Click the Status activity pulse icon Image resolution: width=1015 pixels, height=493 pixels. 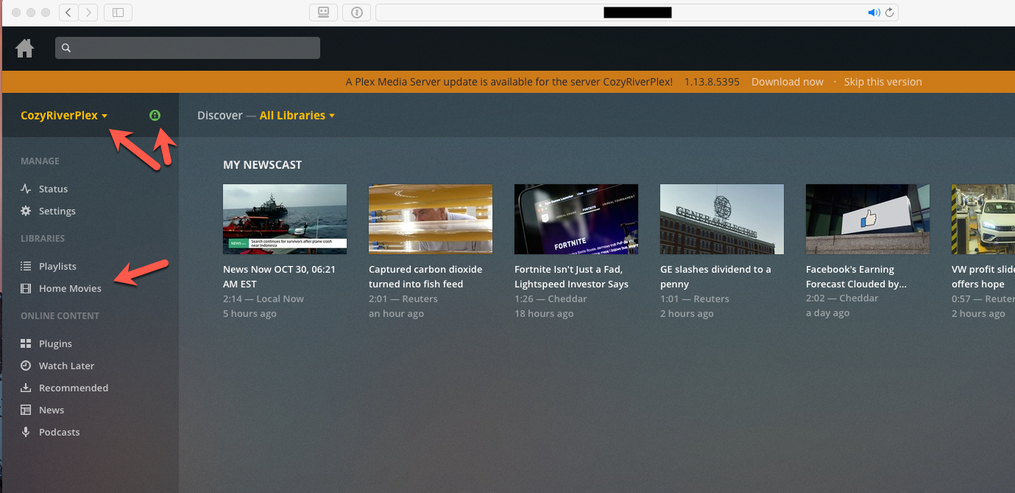(x=26, y=189)
